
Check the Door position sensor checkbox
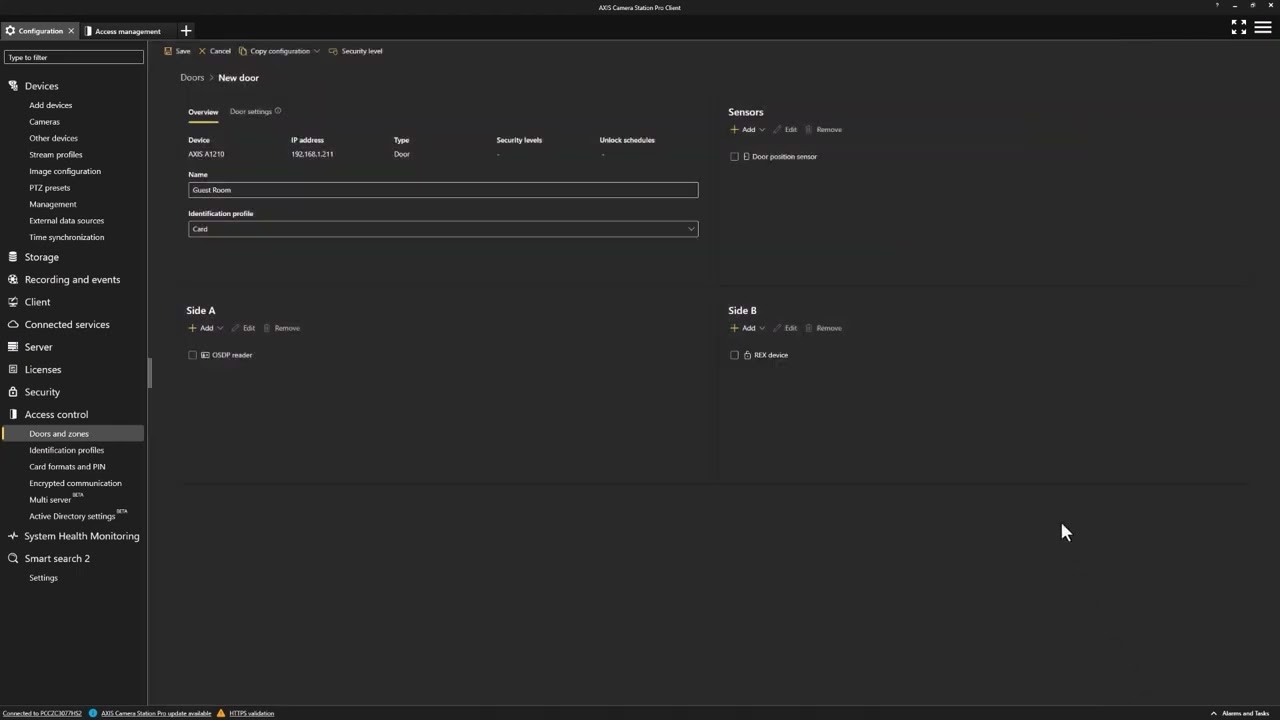735,156
